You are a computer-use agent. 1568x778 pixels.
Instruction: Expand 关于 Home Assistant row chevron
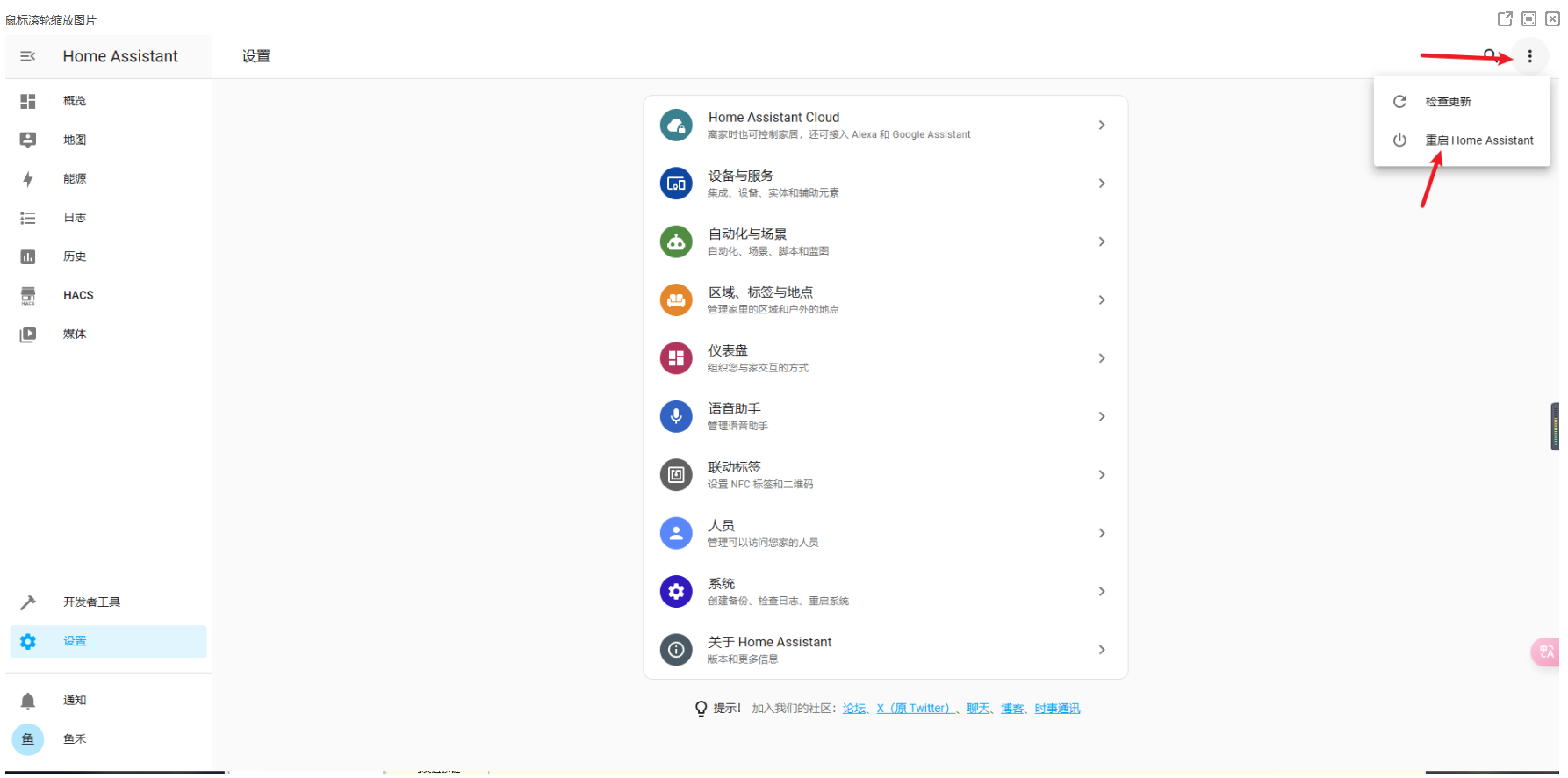1102,650
